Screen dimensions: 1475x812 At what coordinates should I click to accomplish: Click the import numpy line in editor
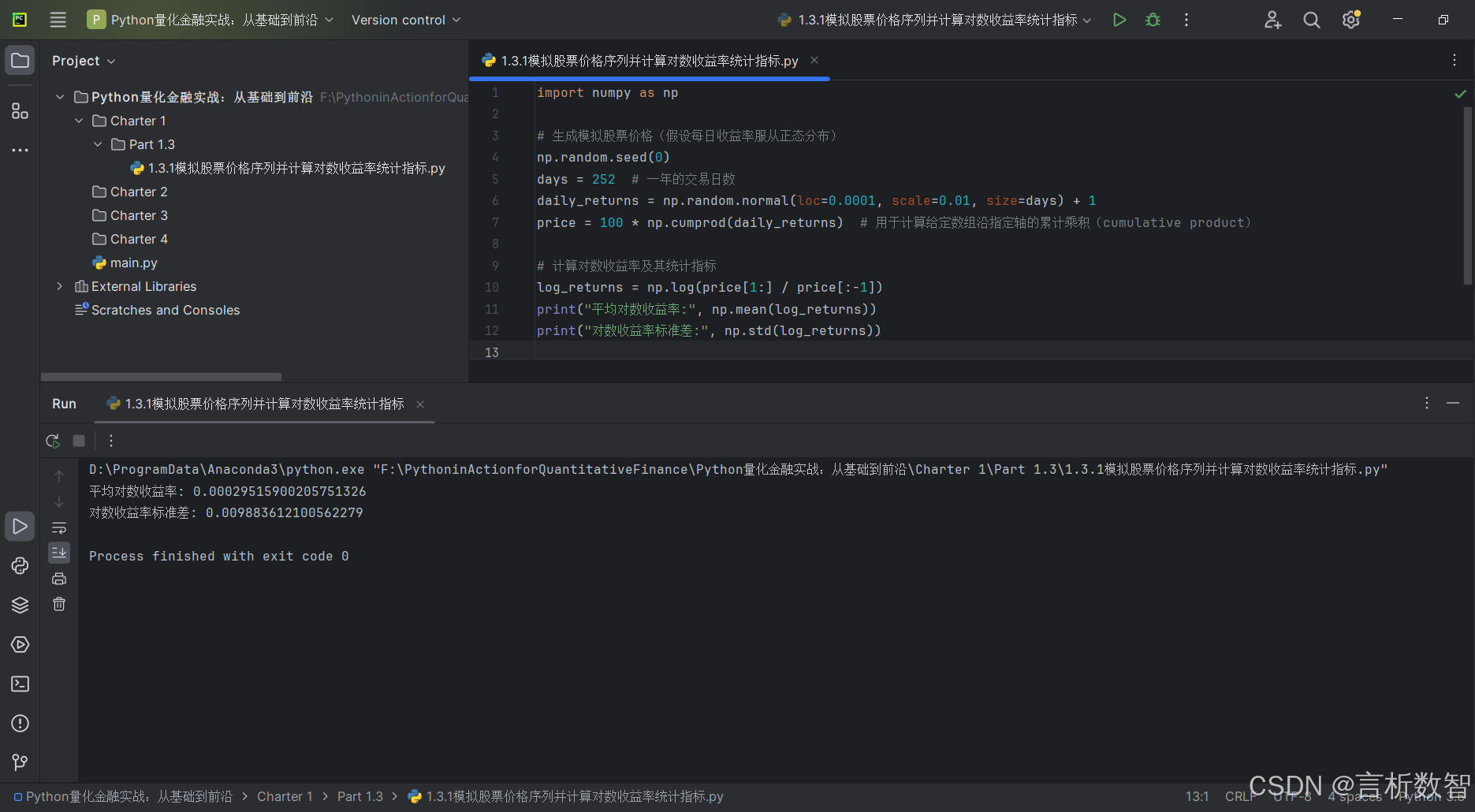(x=607, y=93)
